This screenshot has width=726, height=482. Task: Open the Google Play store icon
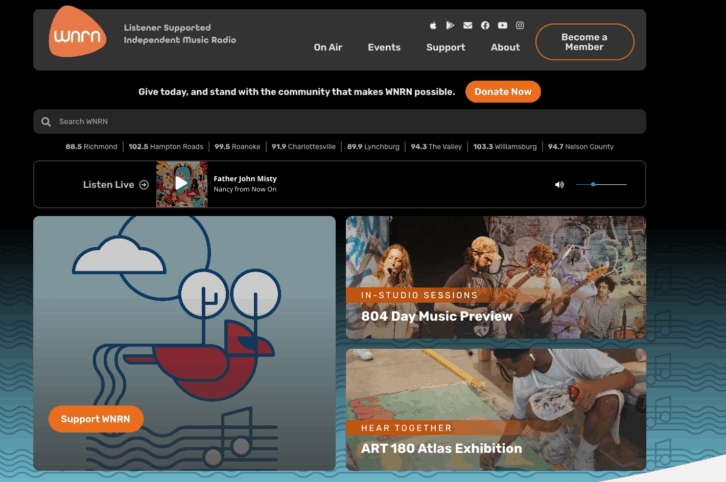point(450,25)
